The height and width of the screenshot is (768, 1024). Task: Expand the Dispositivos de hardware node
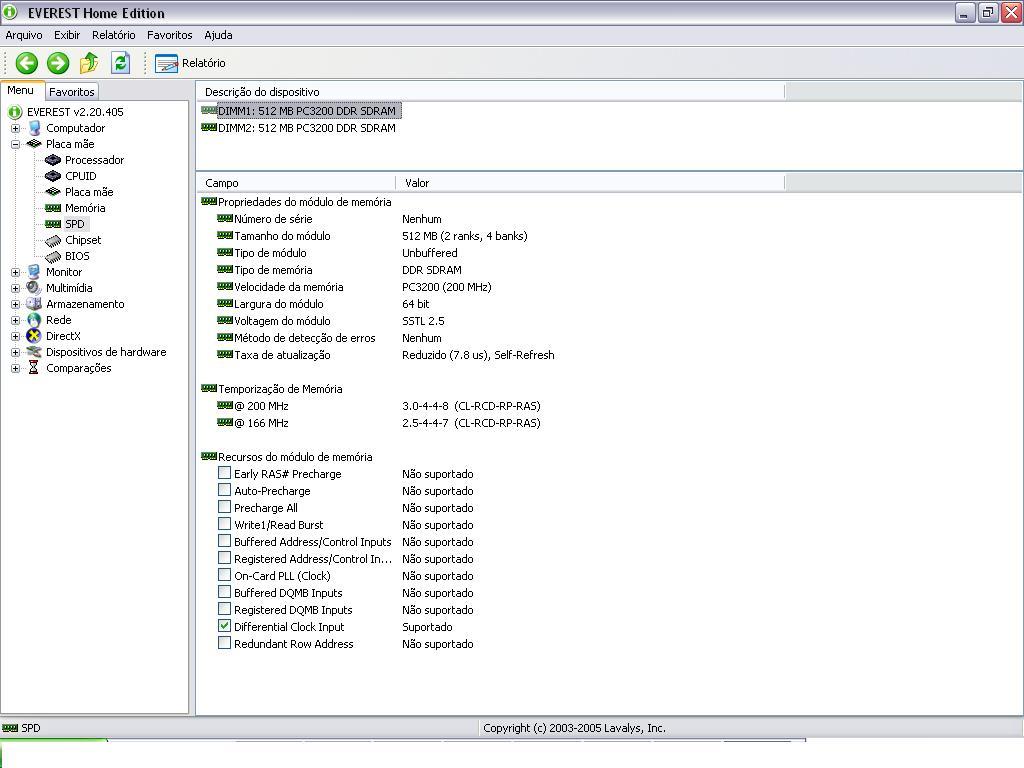tap(16, 352)
